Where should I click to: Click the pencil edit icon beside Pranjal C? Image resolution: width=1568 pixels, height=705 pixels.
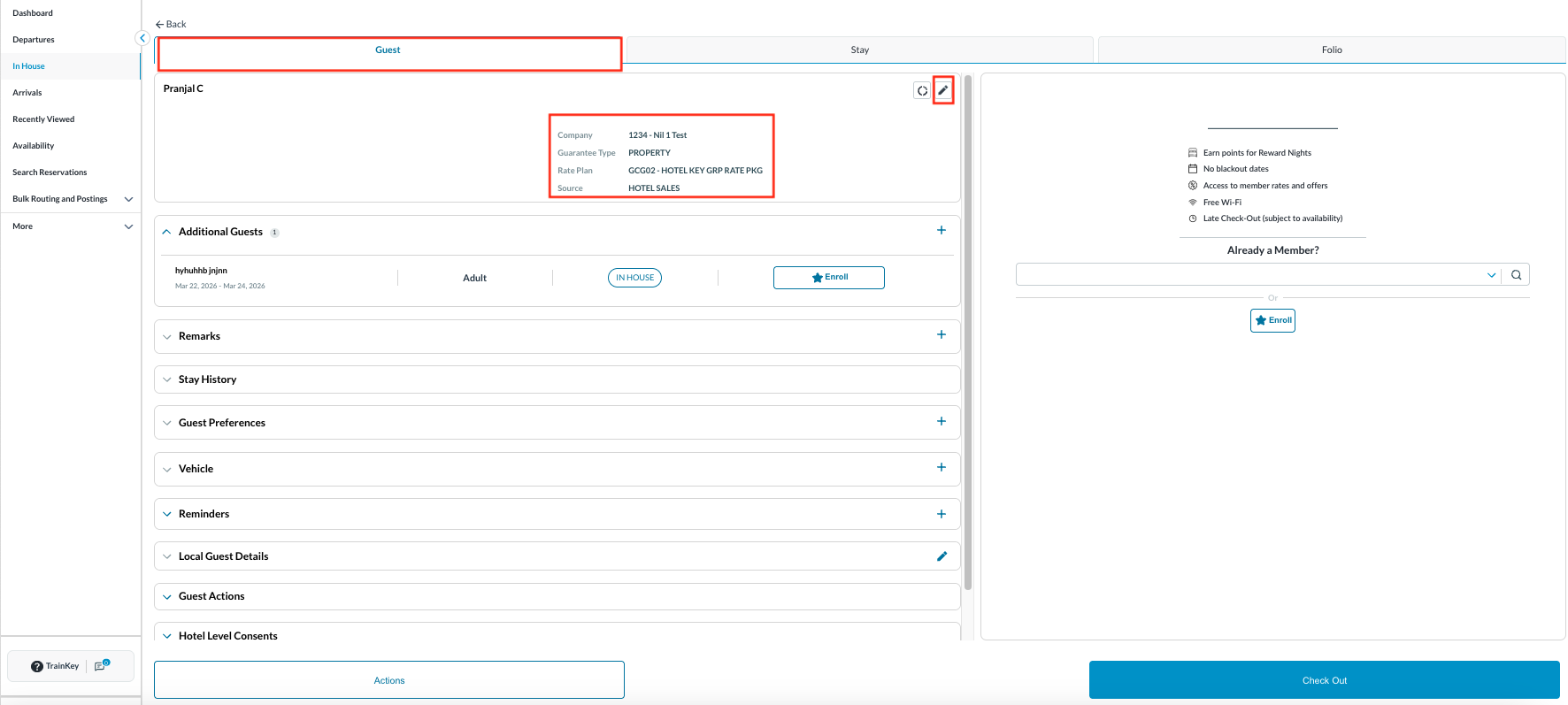pos(942,90)
